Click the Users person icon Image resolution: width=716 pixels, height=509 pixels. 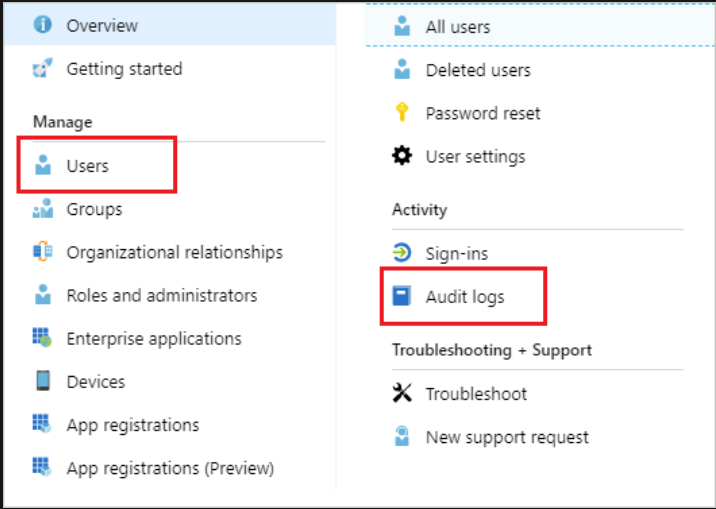[x=42, y=165]
